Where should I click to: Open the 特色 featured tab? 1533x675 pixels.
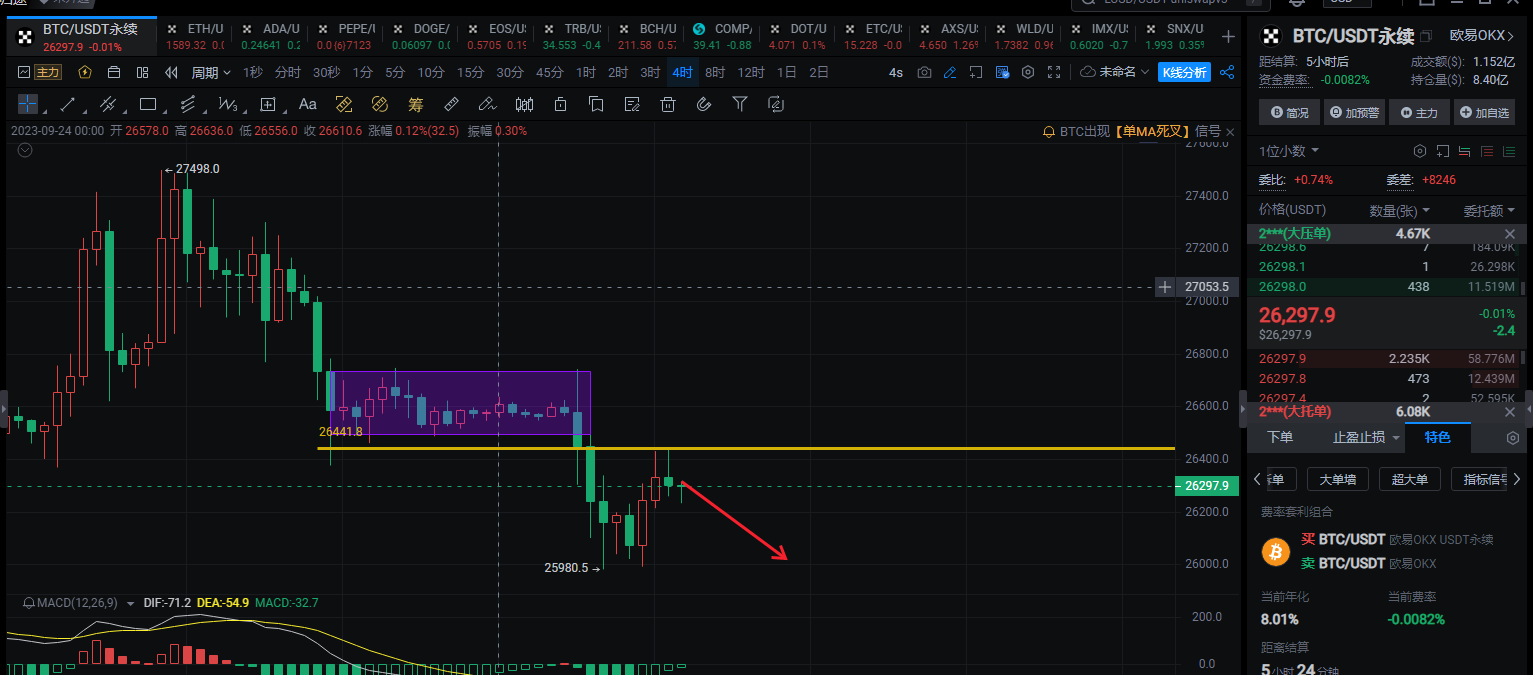coord(1438,437)
